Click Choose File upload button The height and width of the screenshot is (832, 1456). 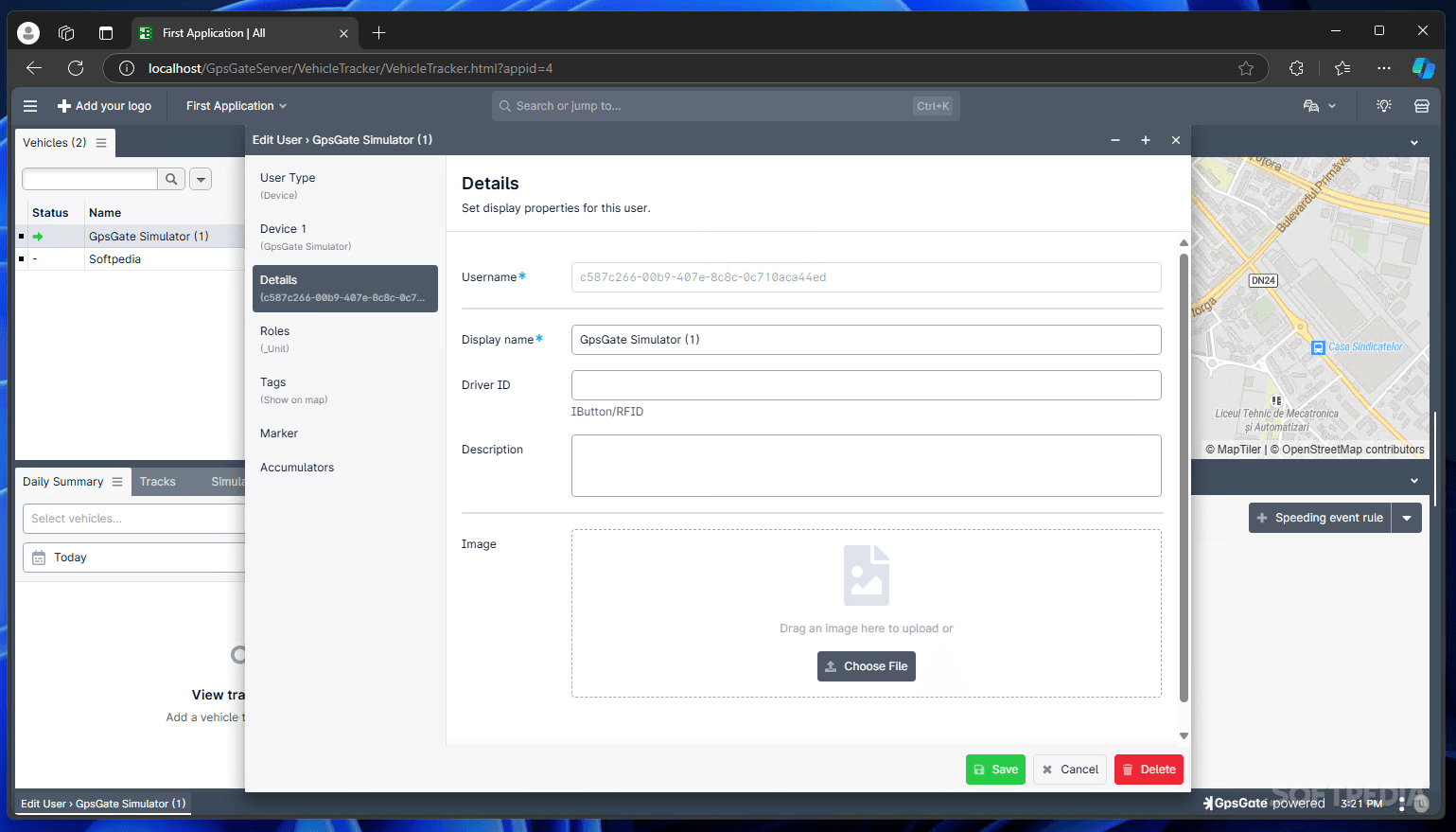pos(866,666)
